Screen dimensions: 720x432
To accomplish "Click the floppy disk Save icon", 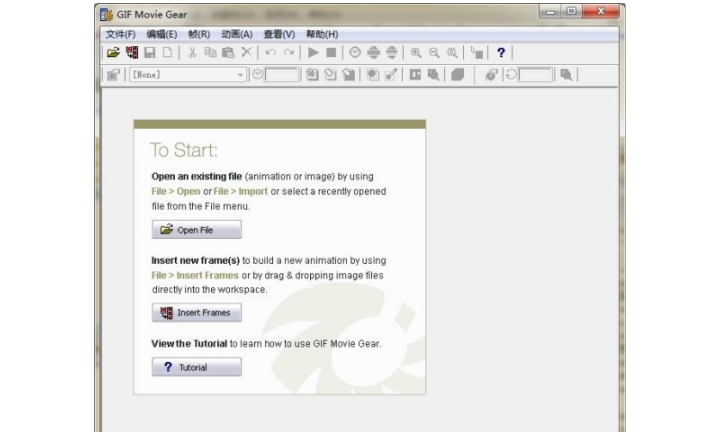I will point(150,52).
